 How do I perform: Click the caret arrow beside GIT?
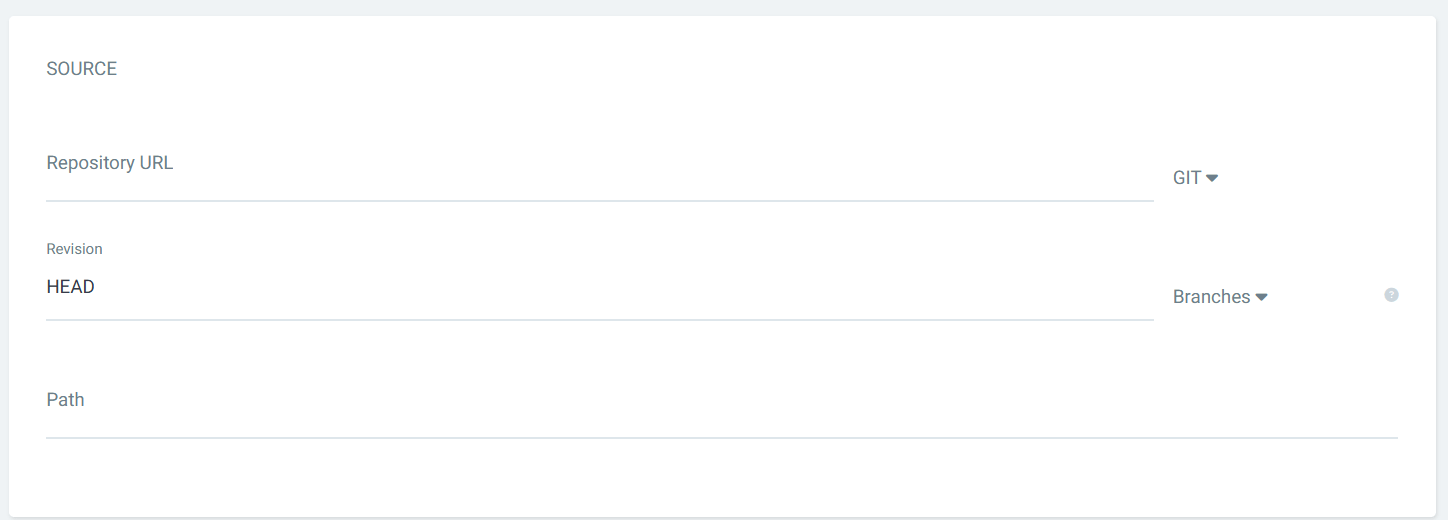click(x=1212, y=178)
